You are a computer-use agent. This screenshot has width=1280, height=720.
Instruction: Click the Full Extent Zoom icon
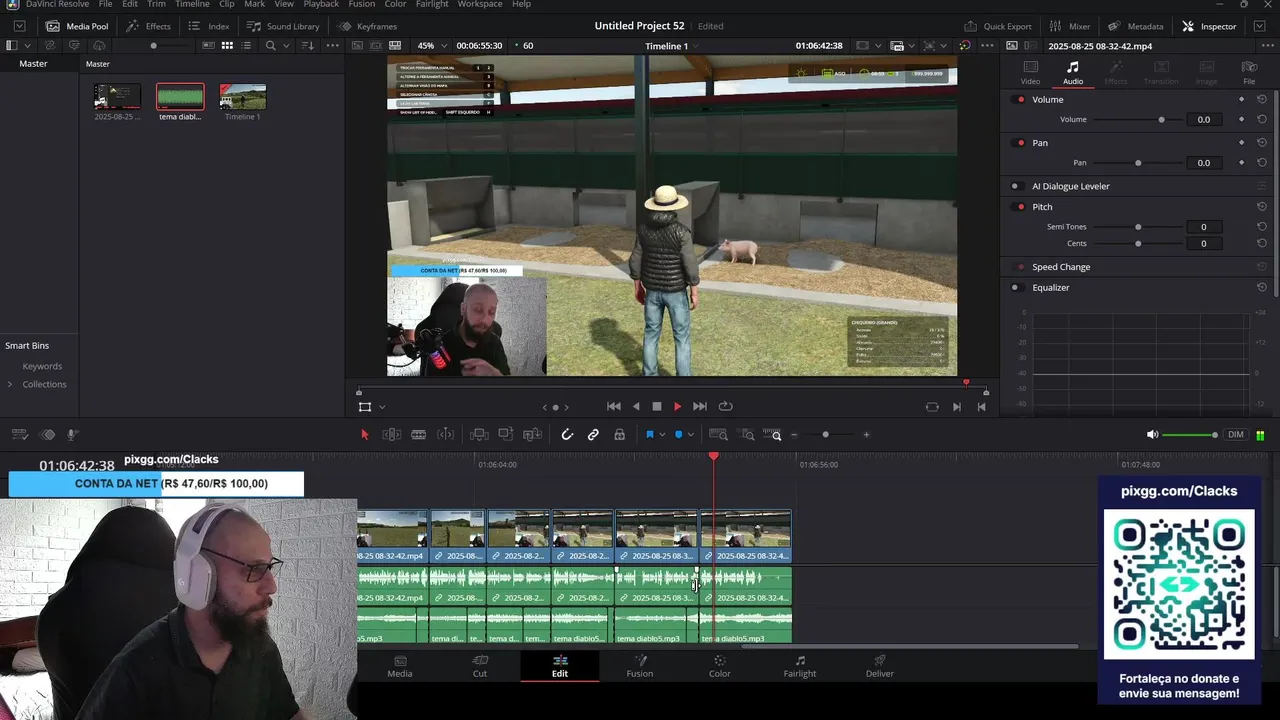click(x=718, y=435)
